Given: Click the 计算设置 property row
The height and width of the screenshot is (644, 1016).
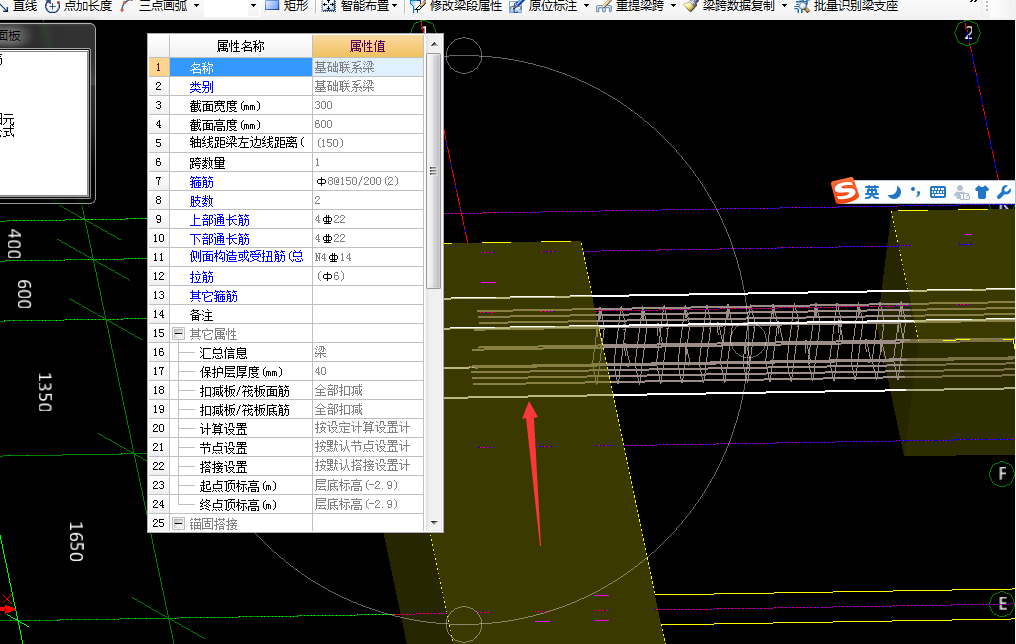Looking at the screenshot, I should (286, 428).
